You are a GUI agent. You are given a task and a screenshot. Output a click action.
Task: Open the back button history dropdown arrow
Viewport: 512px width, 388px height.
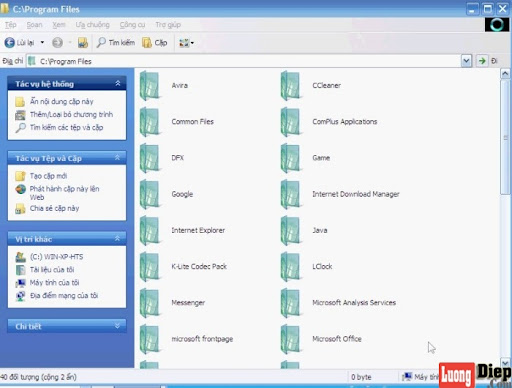(x=42, y=43)
